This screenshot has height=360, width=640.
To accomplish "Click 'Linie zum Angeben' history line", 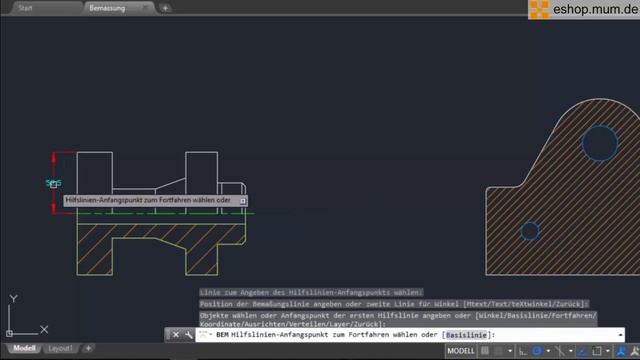I will (311, 292).
